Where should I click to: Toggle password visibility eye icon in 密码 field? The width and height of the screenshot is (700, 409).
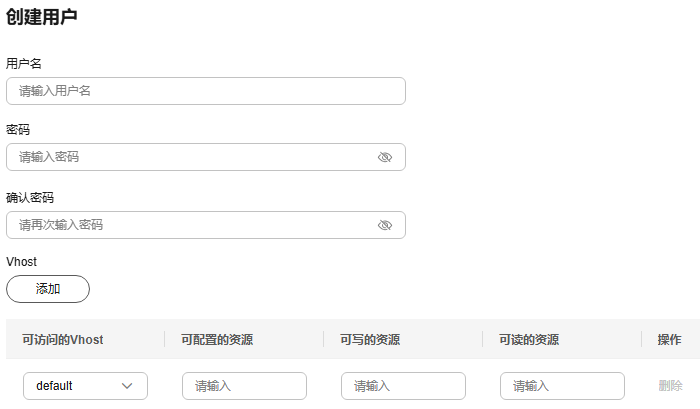385,157
